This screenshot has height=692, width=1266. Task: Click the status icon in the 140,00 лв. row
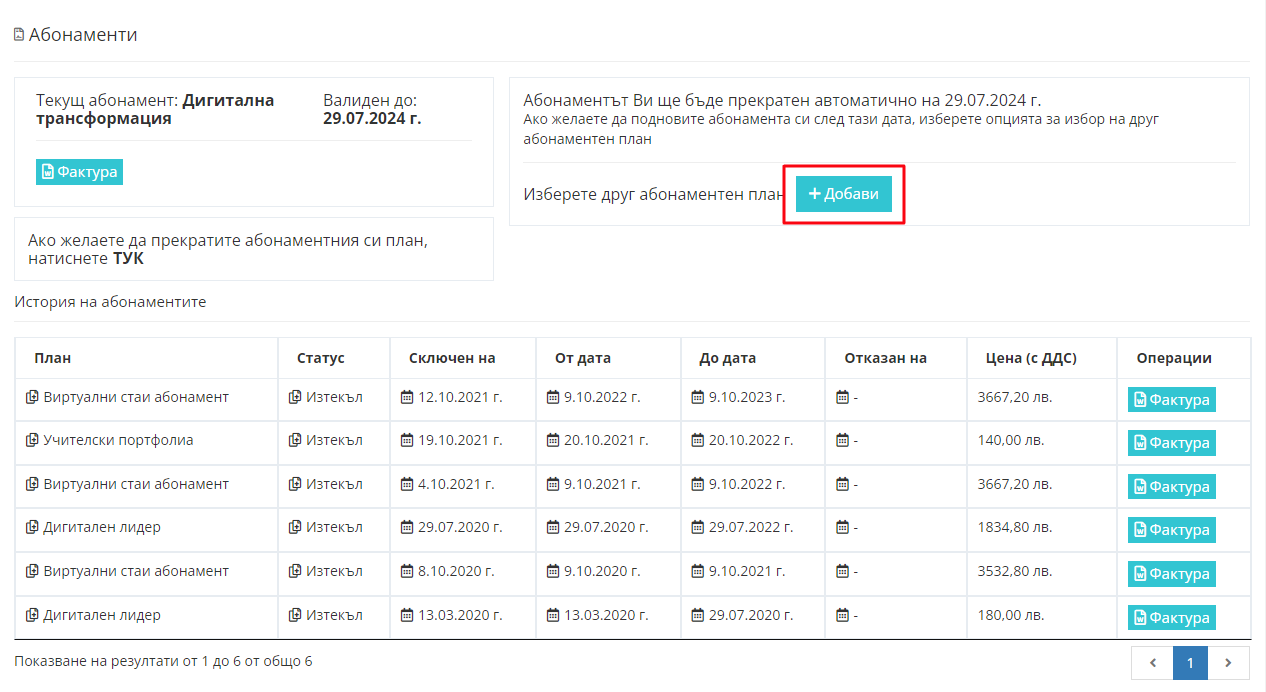(x=295, y=440)
